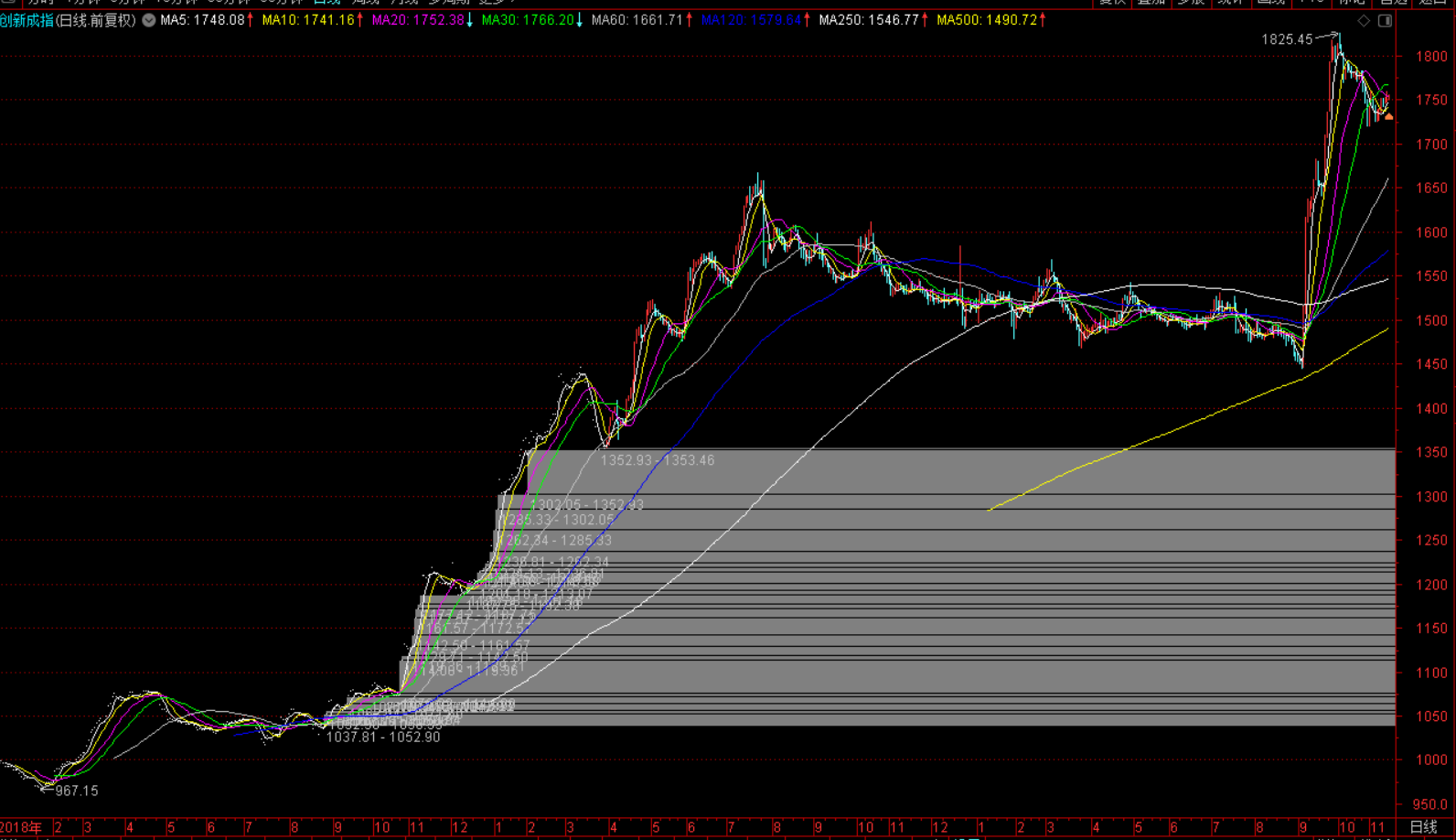Click the 2018年 label on the time axis
The width and height of the screenshot is (1456, 840).
pos(21,827)
